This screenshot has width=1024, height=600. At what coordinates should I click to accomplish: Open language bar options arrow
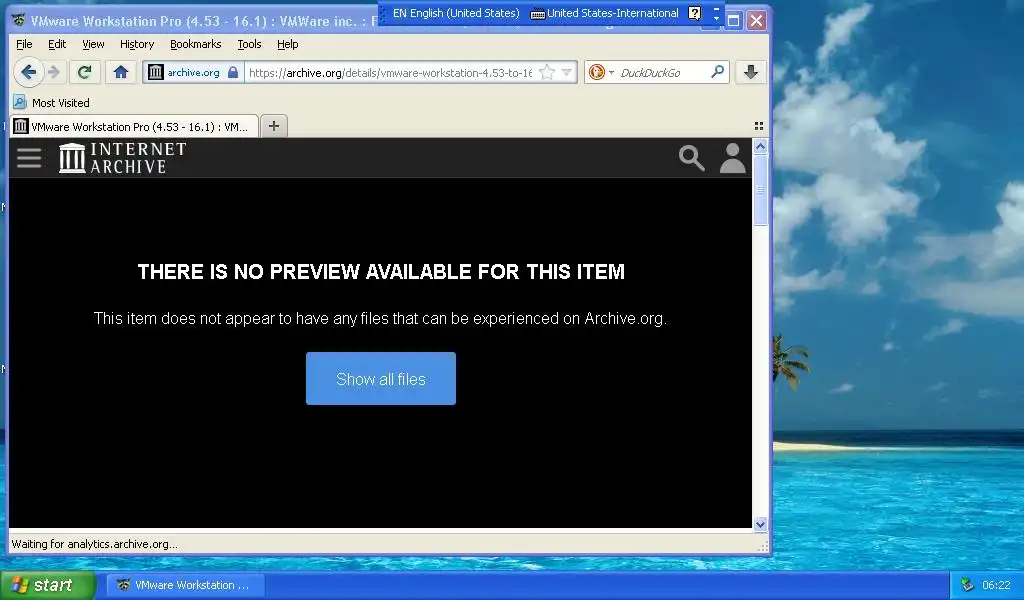point(716,18)
